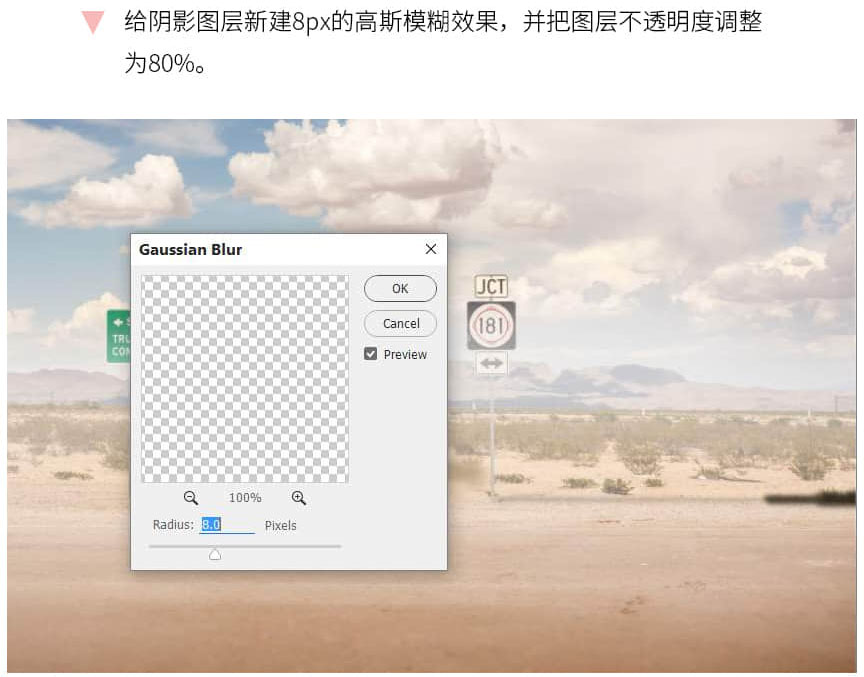Viewport: 864px width, 677px height.
Task: Click the Radius label
Action: point(173,525)
